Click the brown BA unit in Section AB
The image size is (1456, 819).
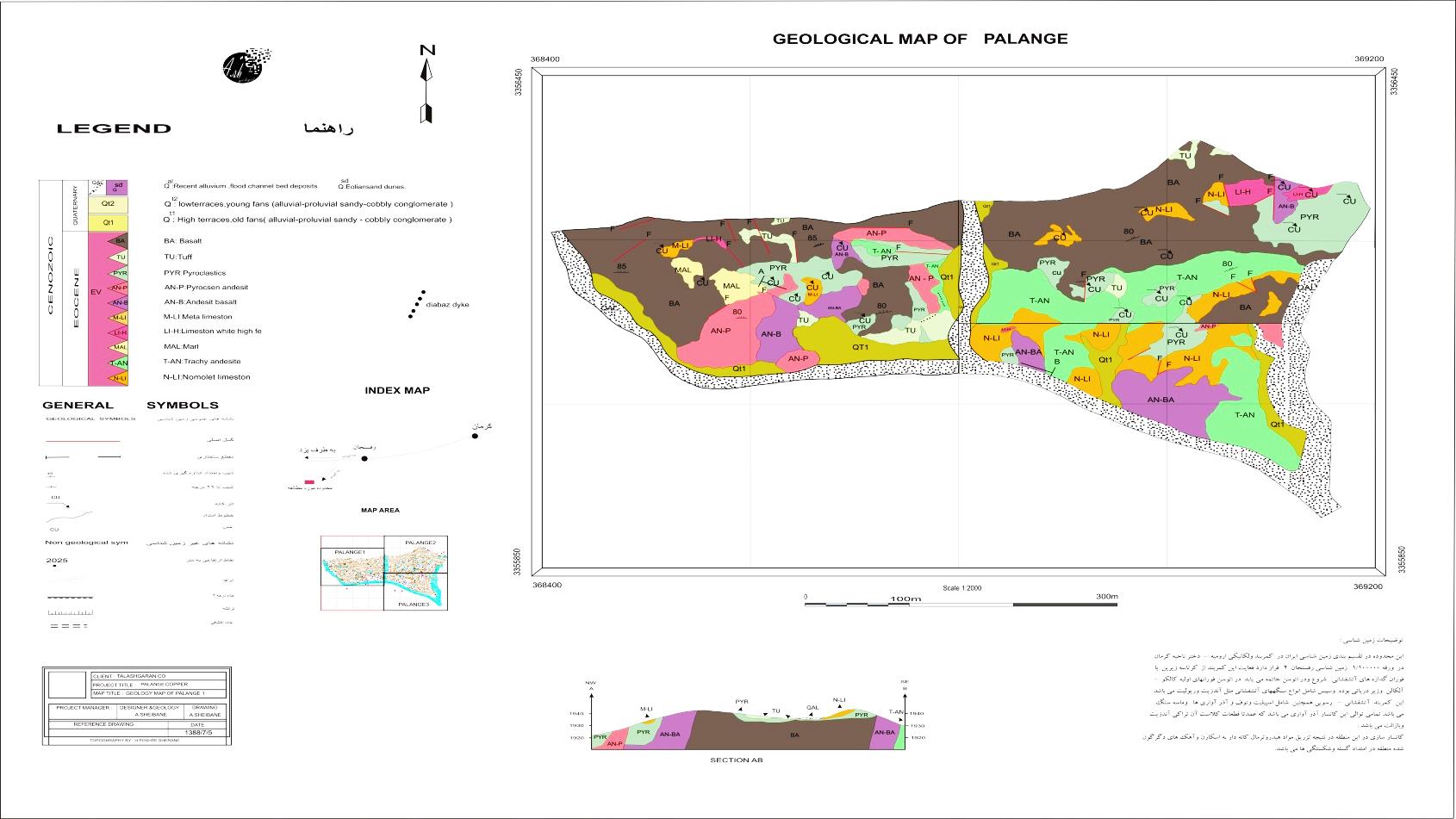tap(793, 735)
